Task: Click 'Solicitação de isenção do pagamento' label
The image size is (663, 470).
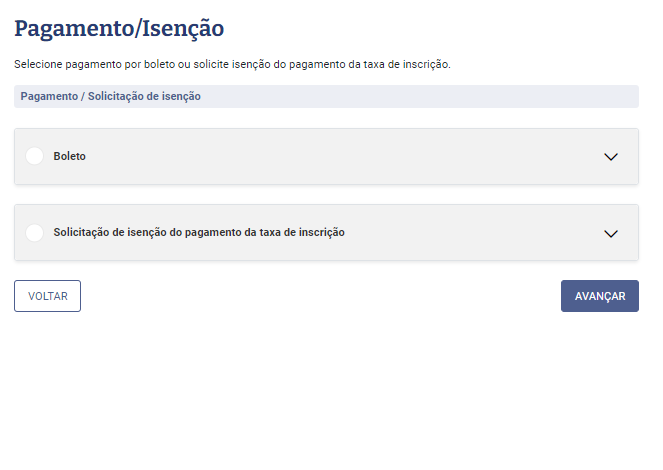Action: [x=199, y=232]
